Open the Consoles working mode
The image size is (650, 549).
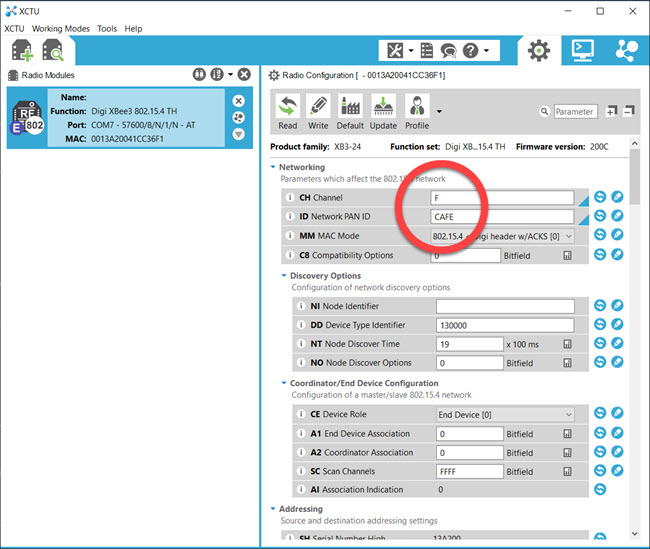[582, 49]
